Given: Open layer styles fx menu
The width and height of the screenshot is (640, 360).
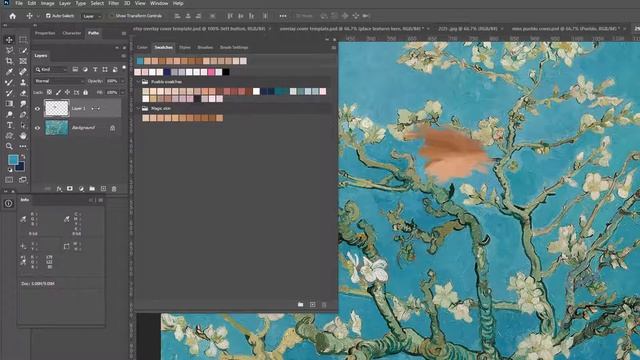Looking at the screenshot, I should [x=59, y=189].
